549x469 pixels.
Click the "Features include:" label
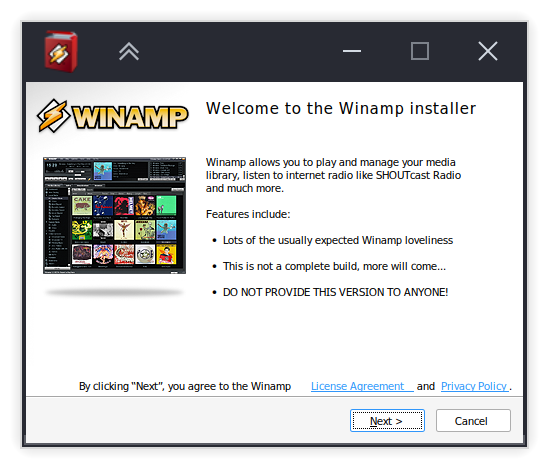(x=248, y=214)
